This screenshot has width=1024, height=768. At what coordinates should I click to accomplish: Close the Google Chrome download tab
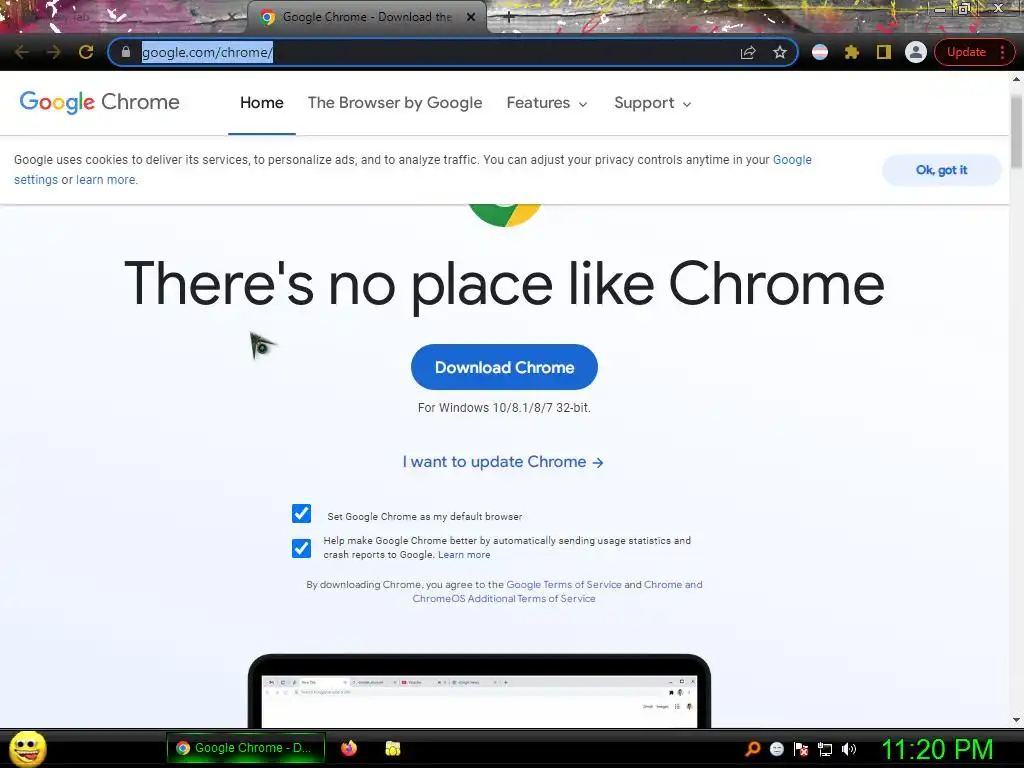(x=471, y=17)
